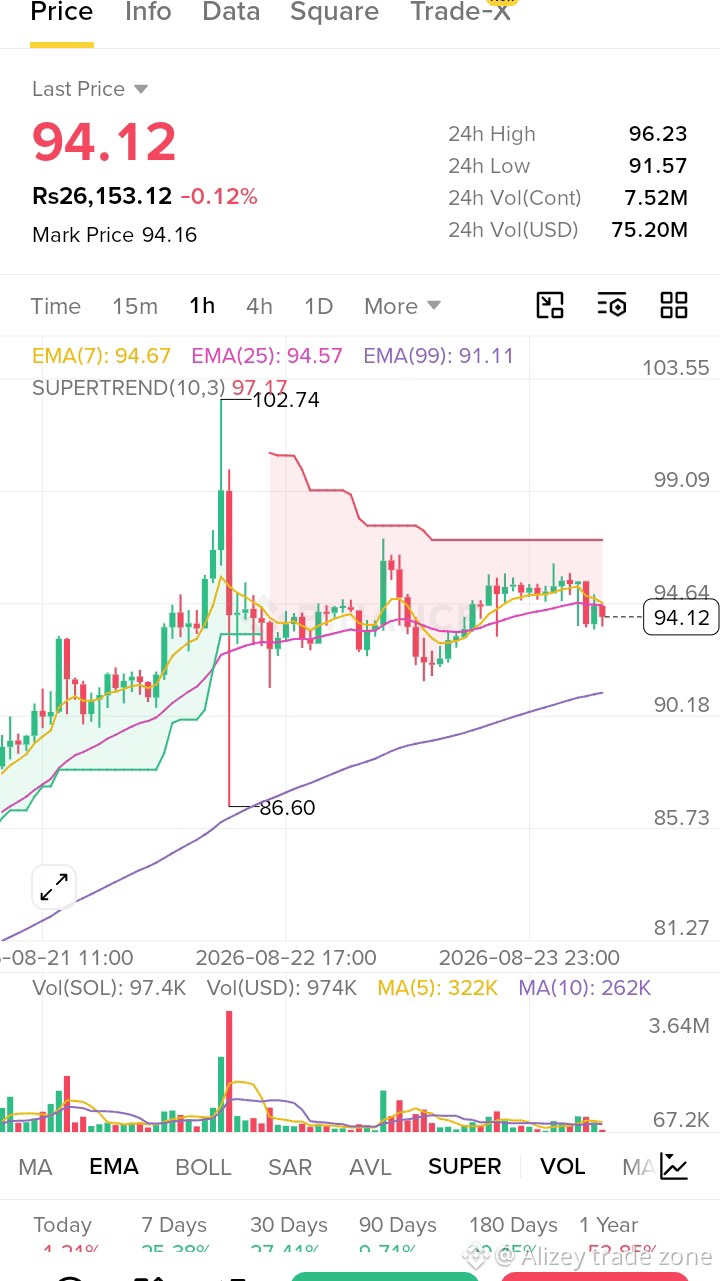
Task: Select the 4h chart interval
Action: [x=259, y=306]
